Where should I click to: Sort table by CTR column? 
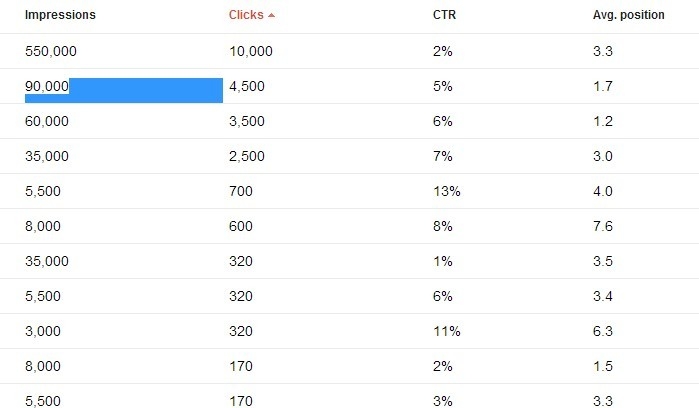[444, 15]
